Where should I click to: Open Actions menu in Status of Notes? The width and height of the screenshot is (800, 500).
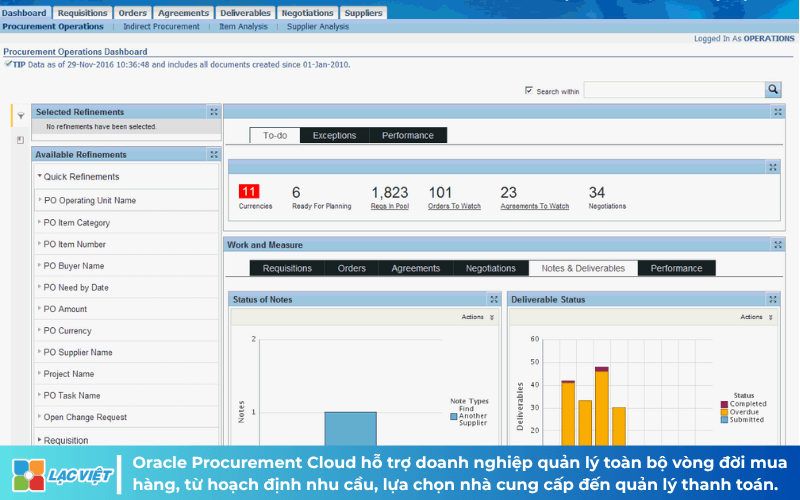pyautogui.click(x=478, y=317)
